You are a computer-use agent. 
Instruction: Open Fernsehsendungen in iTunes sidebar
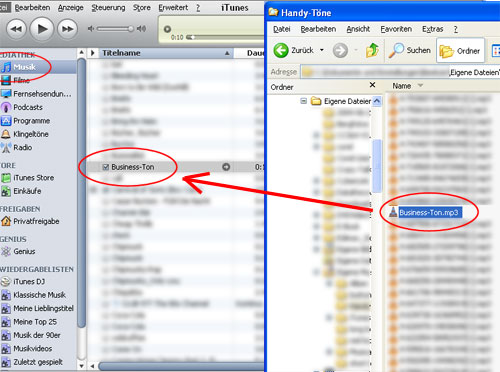pos(37,94)
